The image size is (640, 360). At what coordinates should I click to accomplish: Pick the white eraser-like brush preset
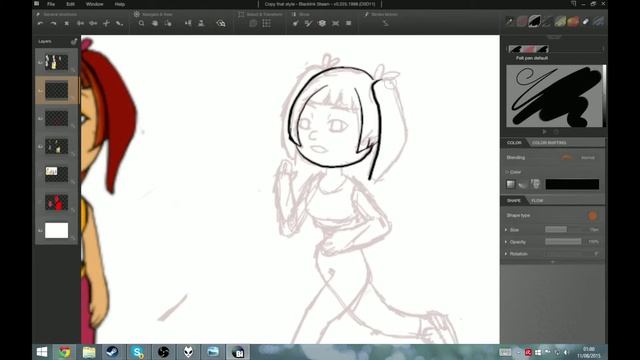click(x=586, y=21)
